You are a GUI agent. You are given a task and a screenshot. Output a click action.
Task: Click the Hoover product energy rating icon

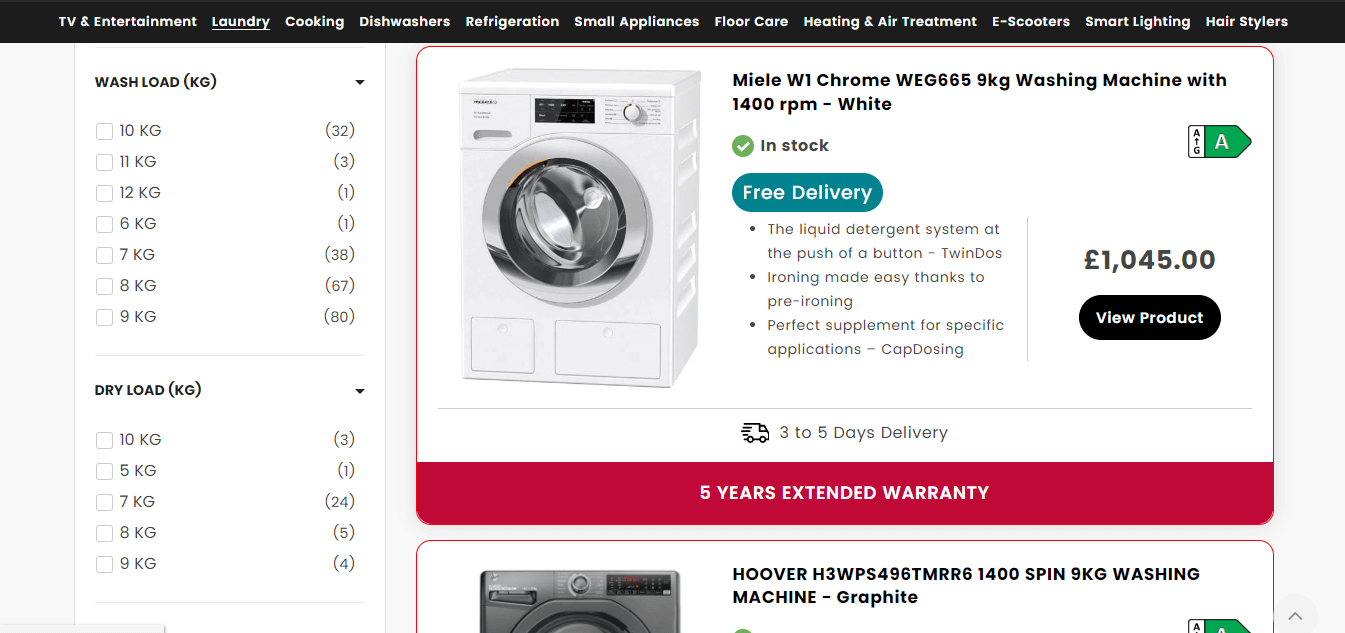(1219, 627)
